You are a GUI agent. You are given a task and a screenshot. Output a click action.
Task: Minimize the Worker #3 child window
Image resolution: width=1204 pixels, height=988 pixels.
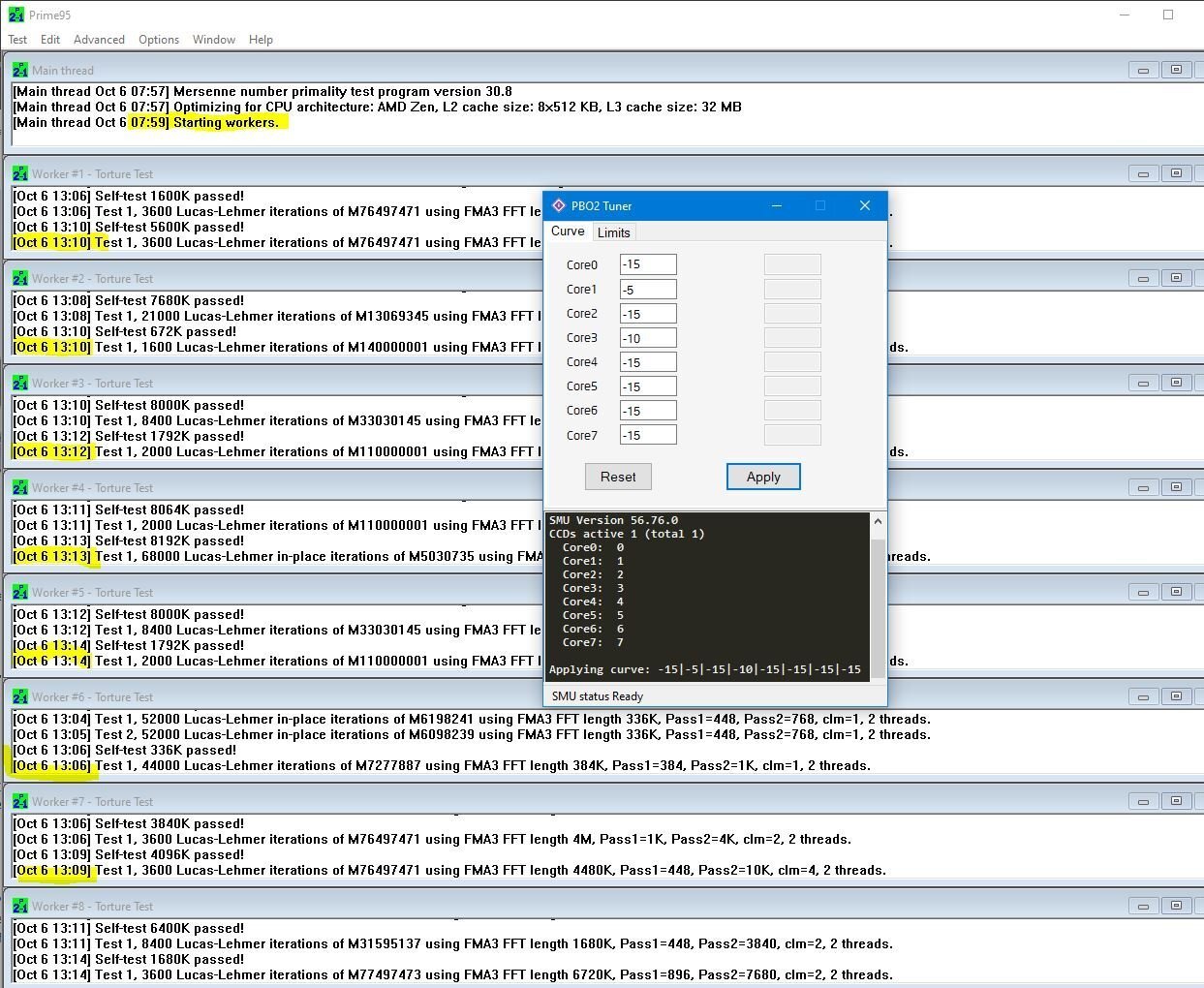click(x=1143, y=383)
